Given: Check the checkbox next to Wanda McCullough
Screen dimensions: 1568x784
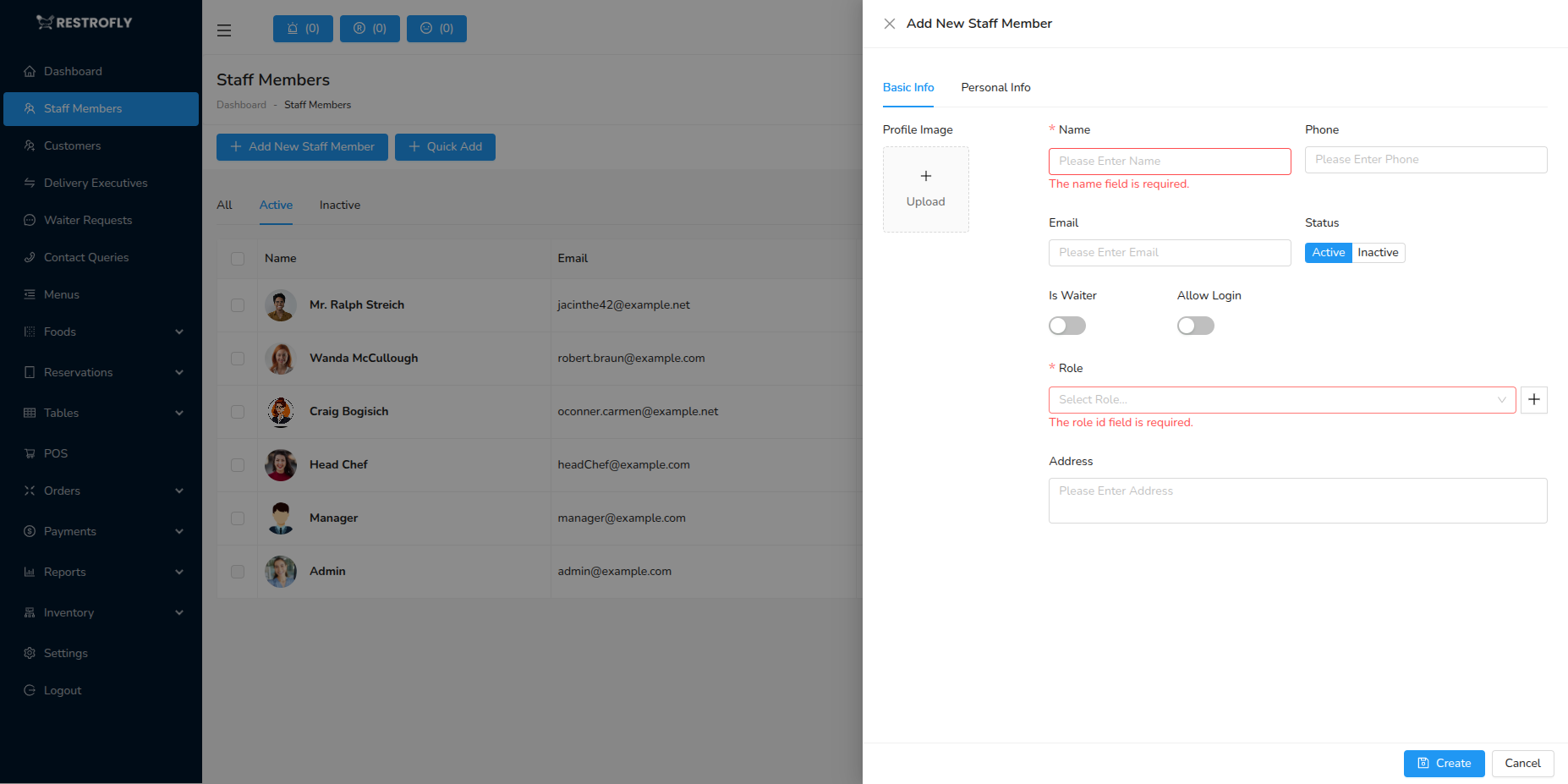Looking at the screenshot, I should pos(237,359).
